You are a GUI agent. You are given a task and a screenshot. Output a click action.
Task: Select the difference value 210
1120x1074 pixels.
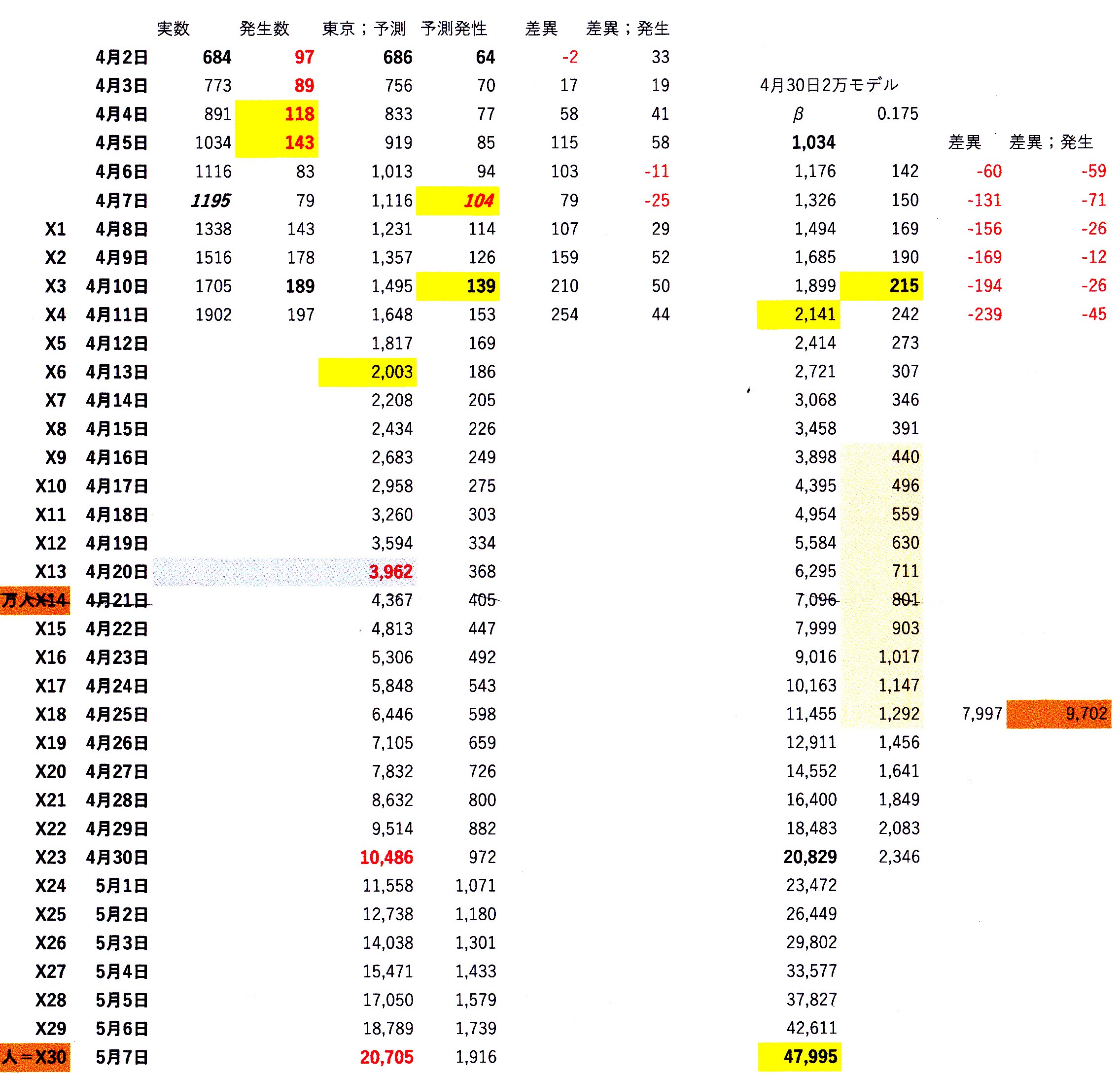click(564, 286)
